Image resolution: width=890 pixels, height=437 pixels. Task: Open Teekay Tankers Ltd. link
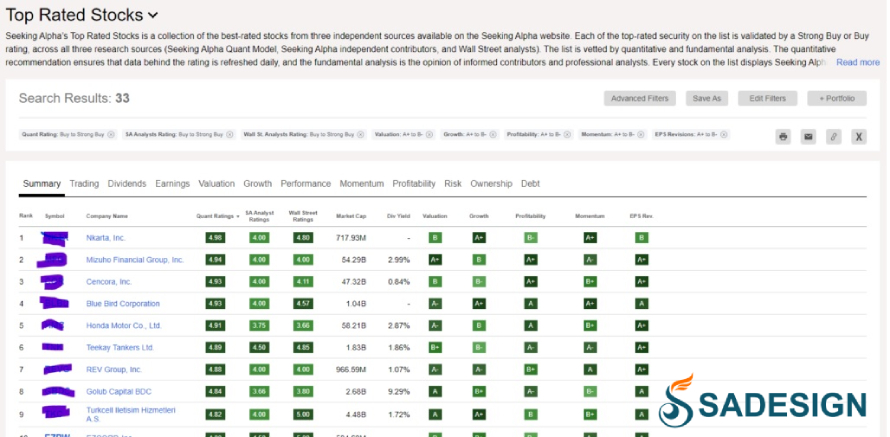[x=120, y=347]
